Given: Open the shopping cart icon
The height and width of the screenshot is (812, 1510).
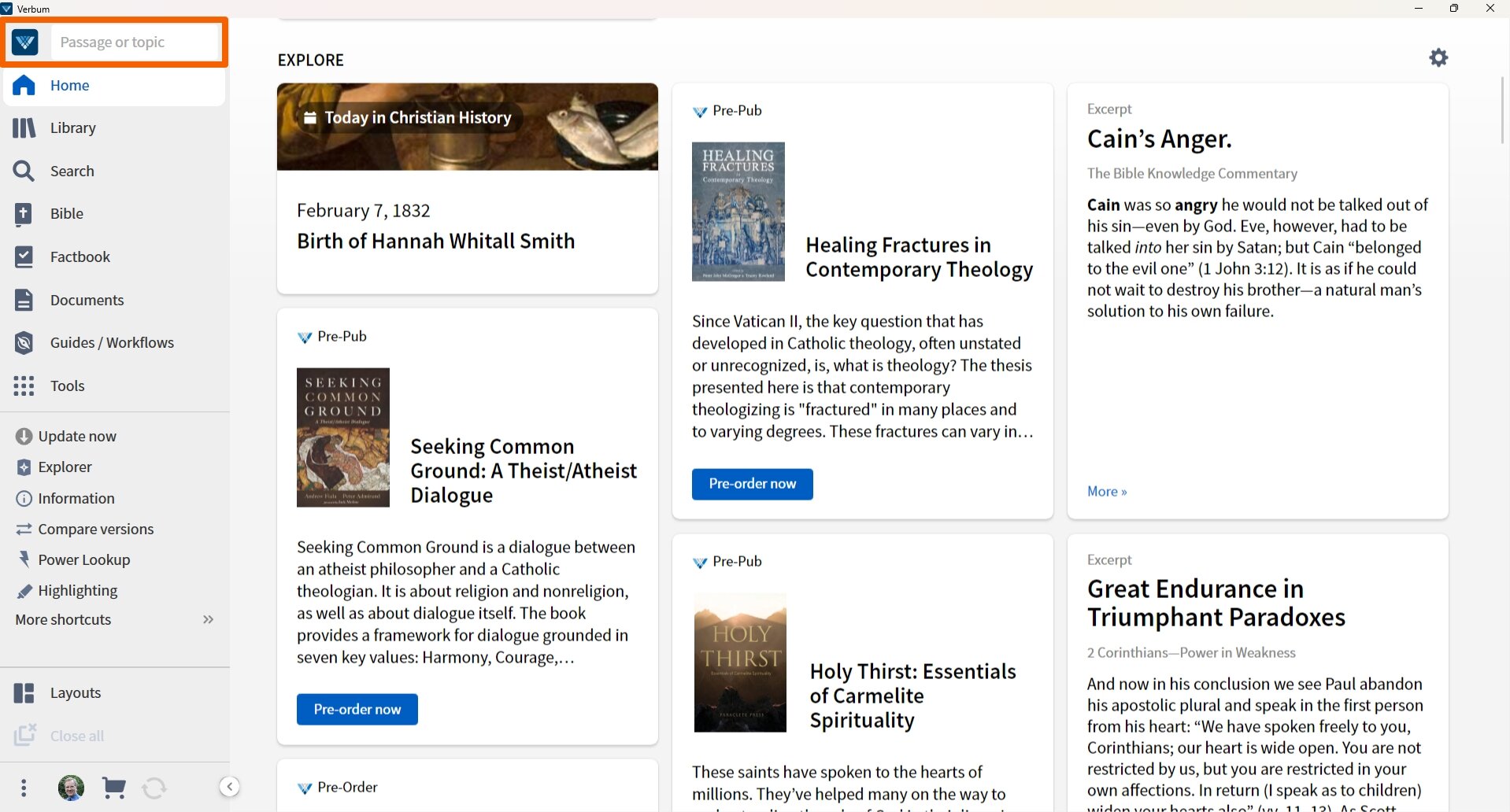Looking at the screenshot, I should (x=114, y=788).
